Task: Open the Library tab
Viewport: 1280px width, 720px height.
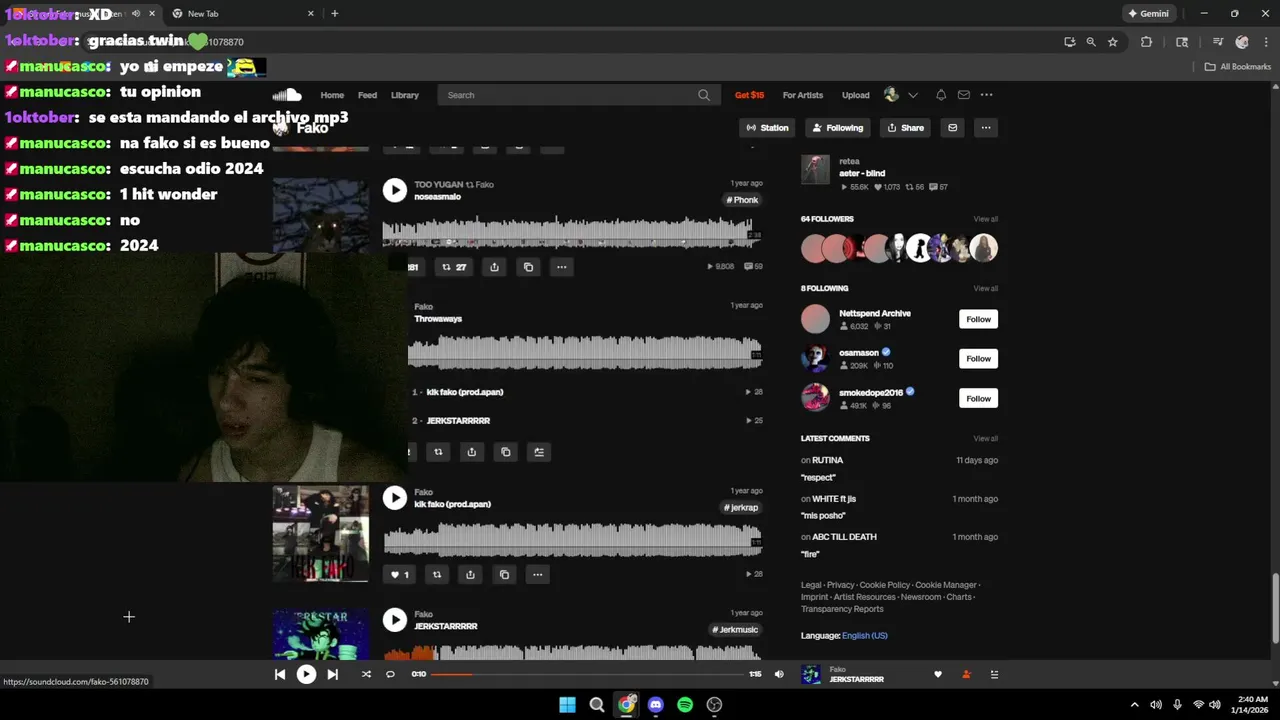Action: point(405,95)
